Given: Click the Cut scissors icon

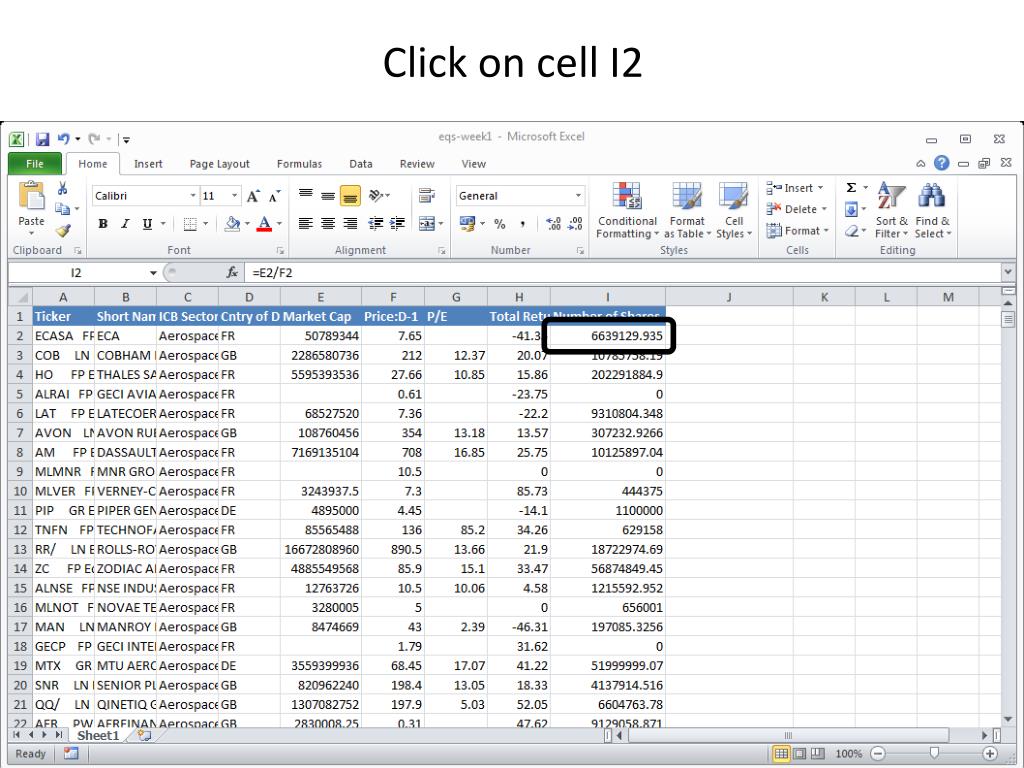Looking at the screenshot, I should (63, 189).
